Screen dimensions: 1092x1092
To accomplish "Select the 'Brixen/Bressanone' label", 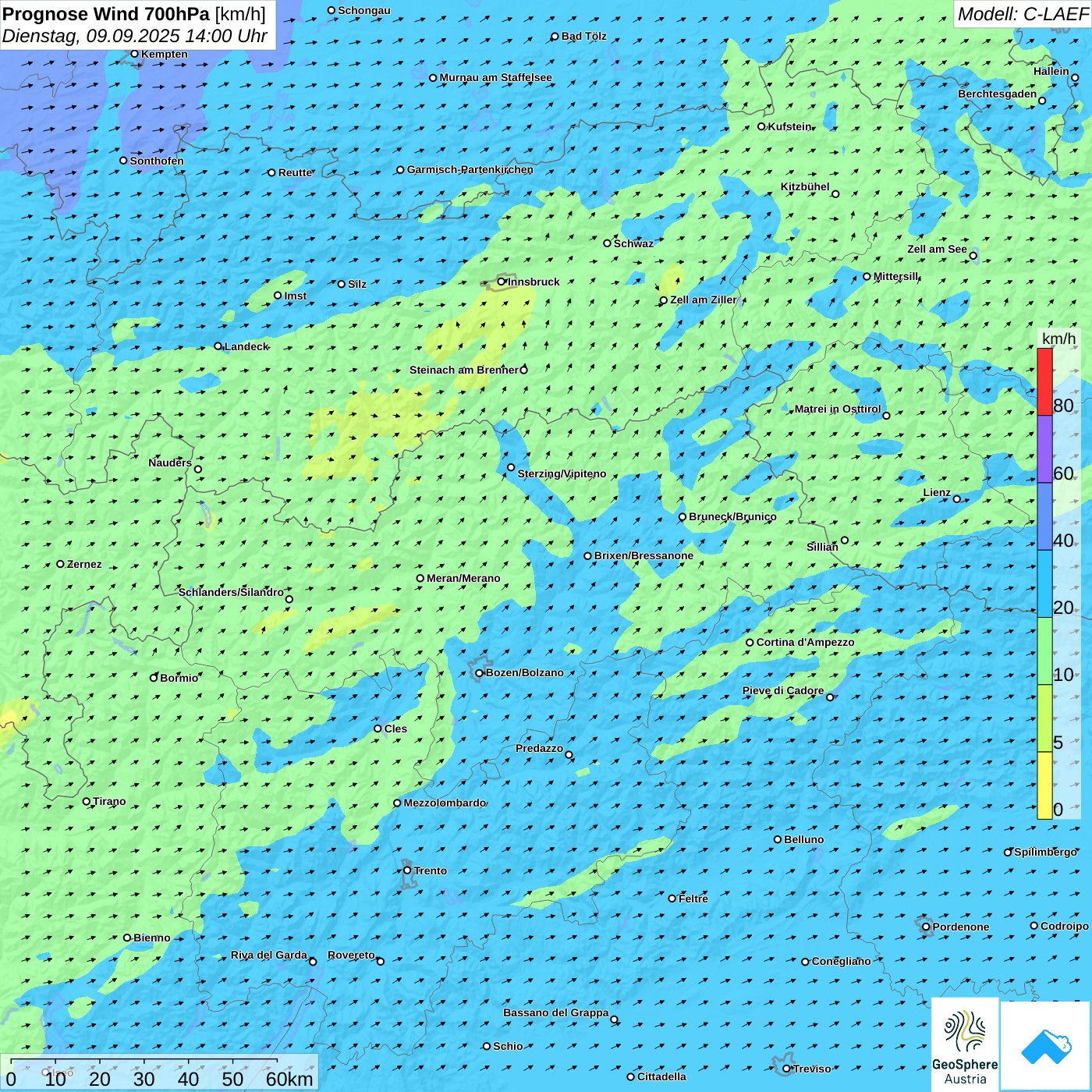I will [x=644, y=555].
